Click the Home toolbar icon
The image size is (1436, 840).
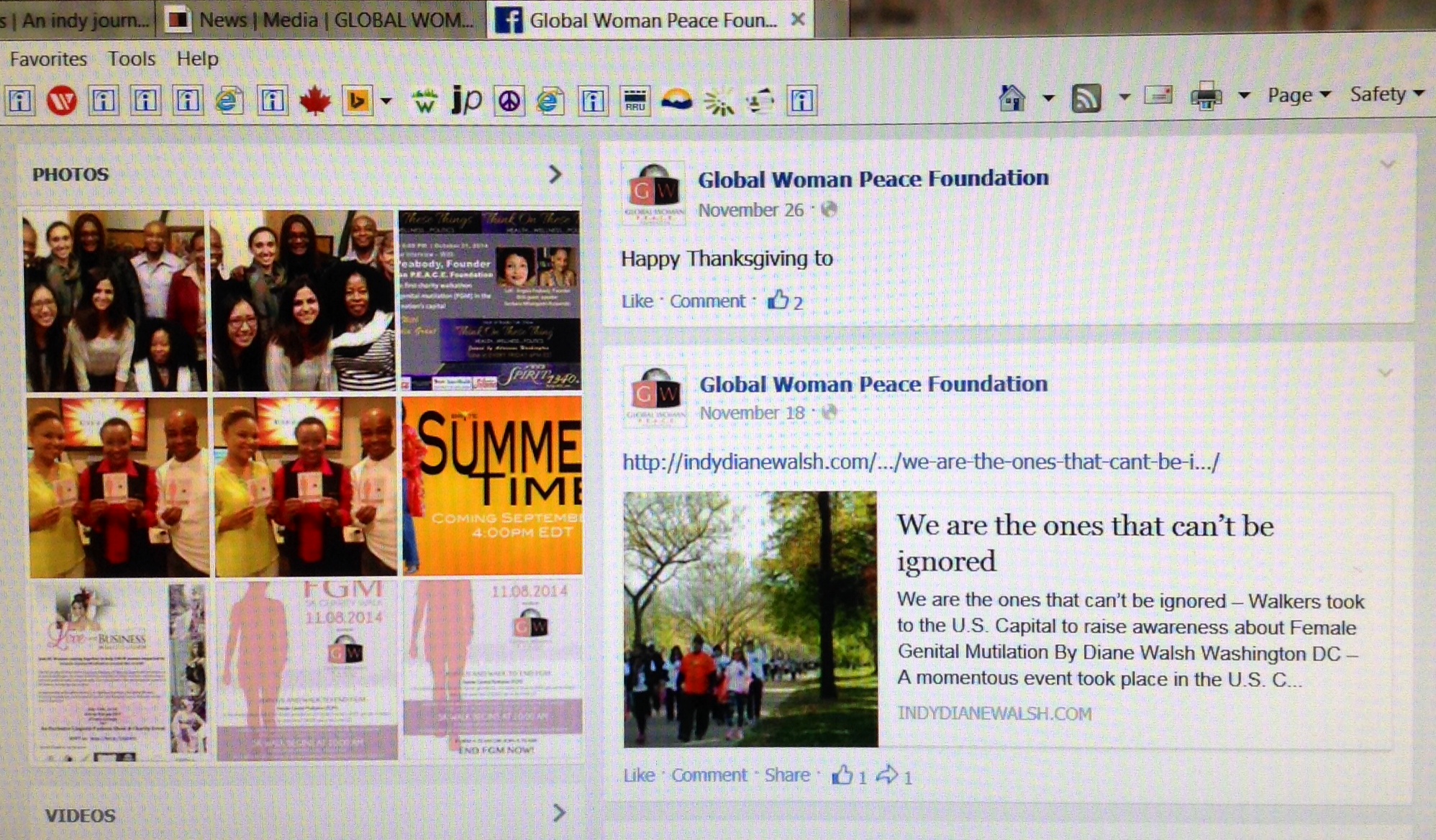(1012, 97)
